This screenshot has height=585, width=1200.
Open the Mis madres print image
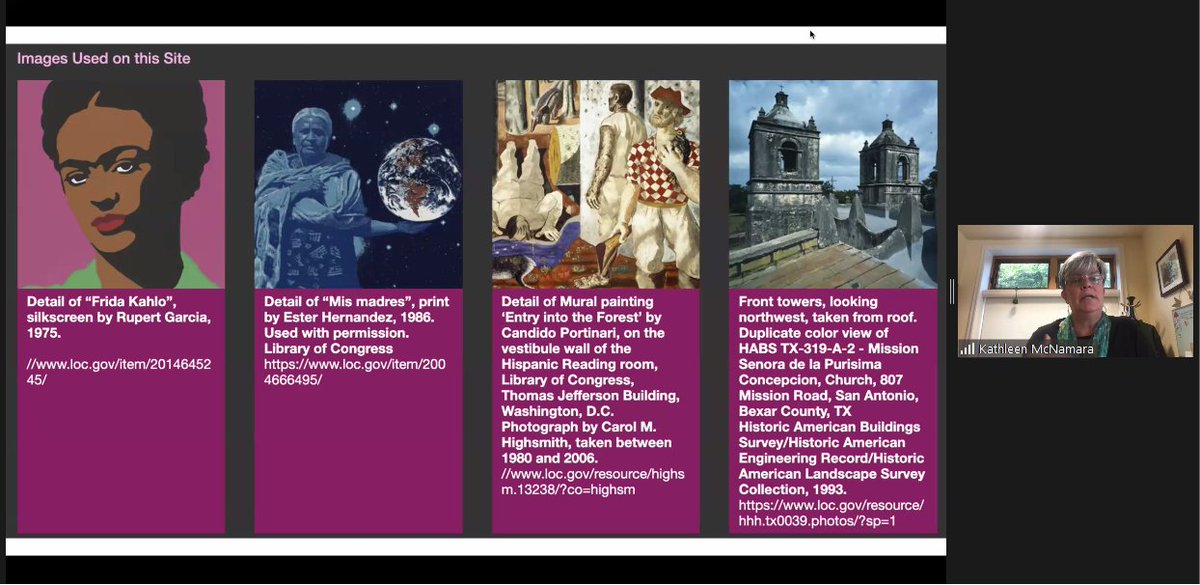tap(358, 185)
